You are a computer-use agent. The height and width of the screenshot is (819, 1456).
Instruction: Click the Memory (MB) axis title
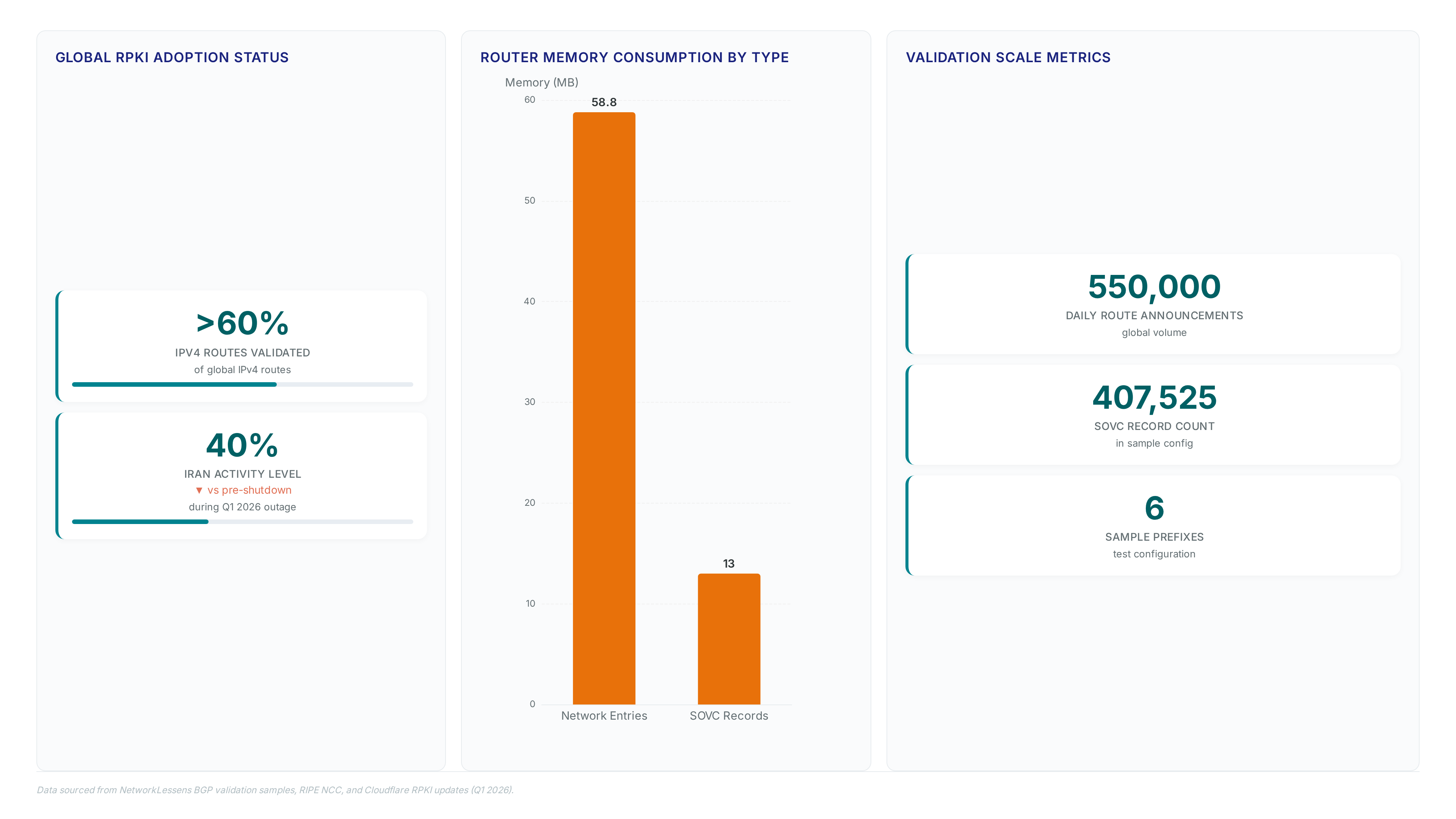[x=541, y=83]
